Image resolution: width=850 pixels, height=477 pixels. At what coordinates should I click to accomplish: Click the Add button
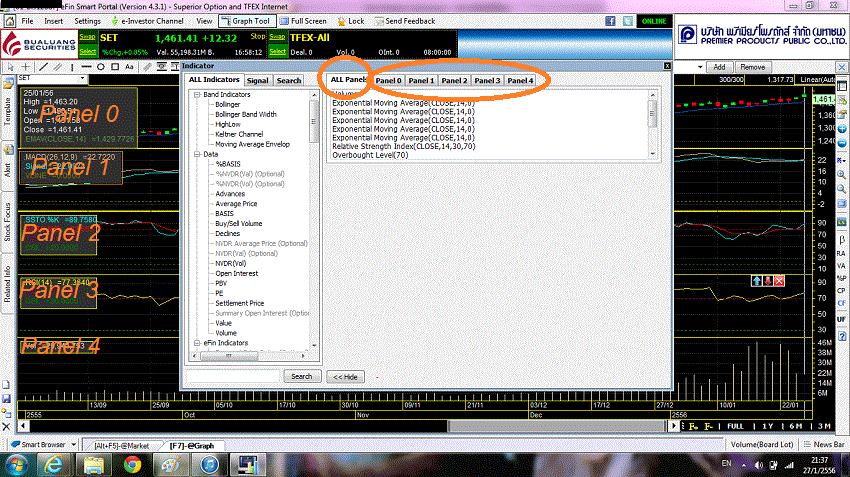coord(719,67)
